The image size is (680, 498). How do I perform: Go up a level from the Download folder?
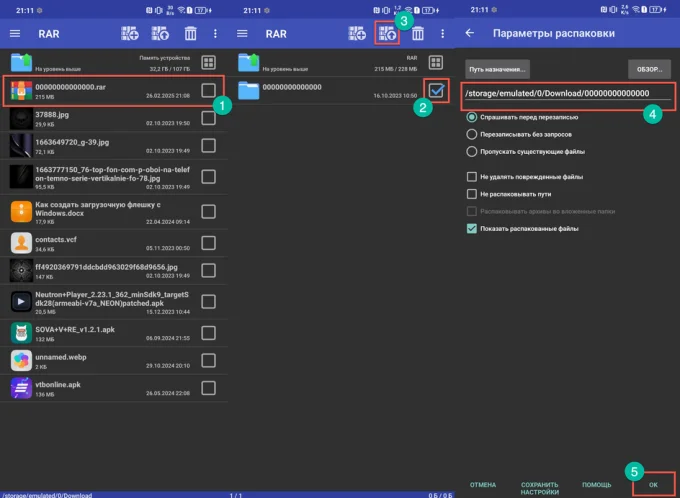click(x=21, y=62)
